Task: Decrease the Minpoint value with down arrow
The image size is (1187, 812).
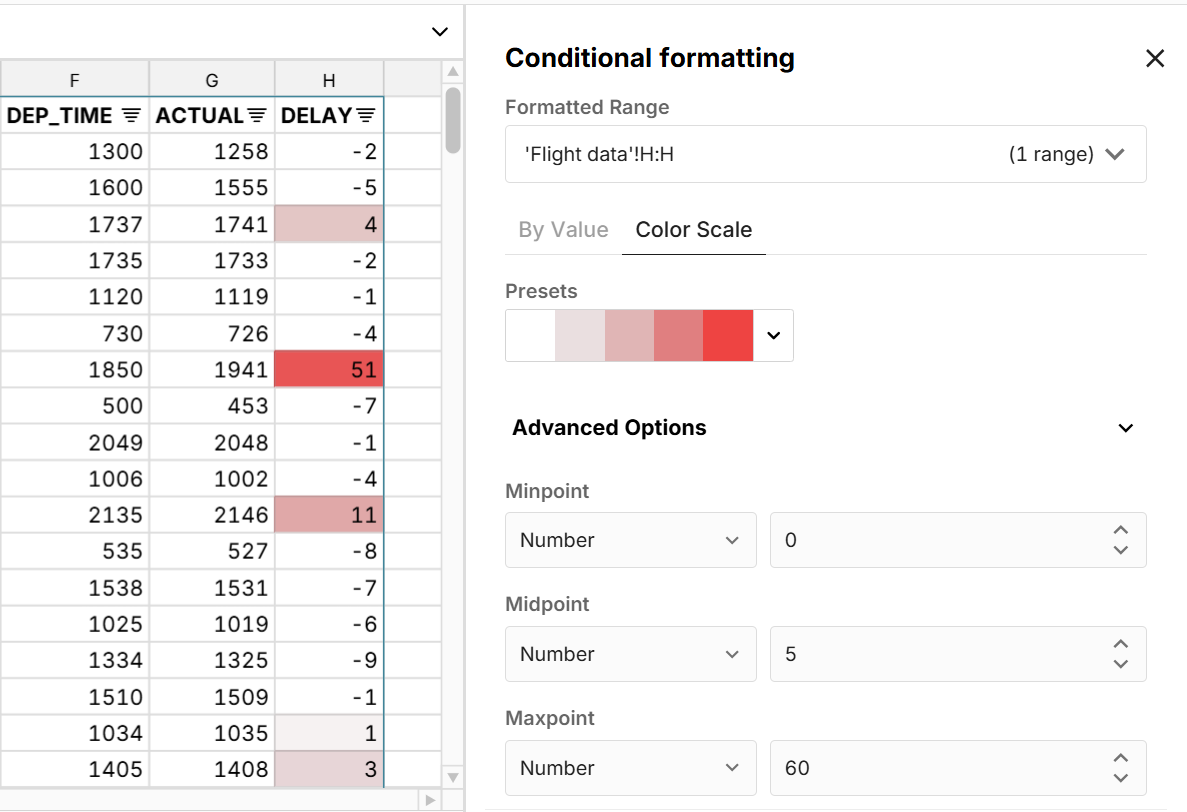Action: 1121,550
